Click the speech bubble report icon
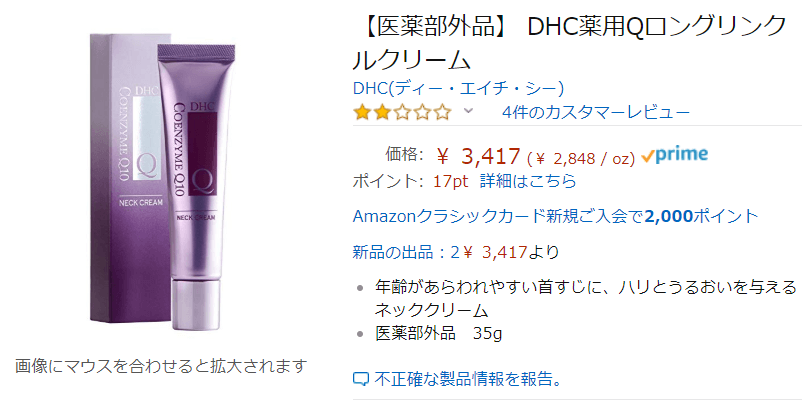The width and height of the screenshot is (802, 409). 361,379
